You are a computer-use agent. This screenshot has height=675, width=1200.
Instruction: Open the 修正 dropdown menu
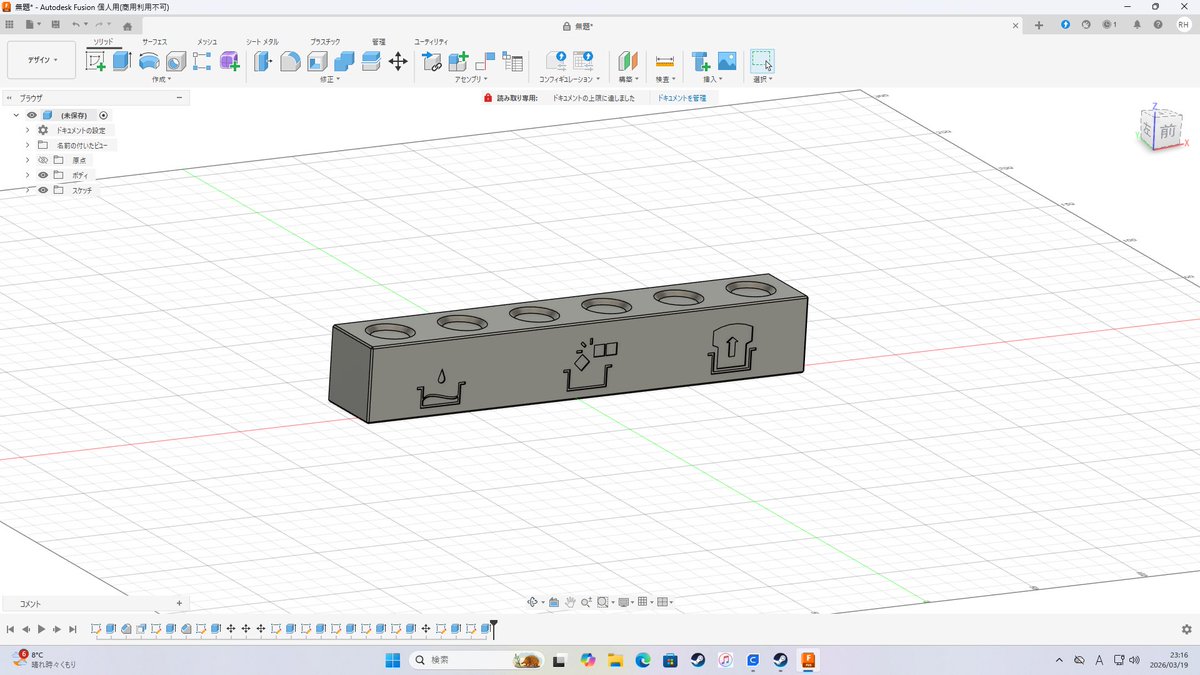[x=330, y=79]
